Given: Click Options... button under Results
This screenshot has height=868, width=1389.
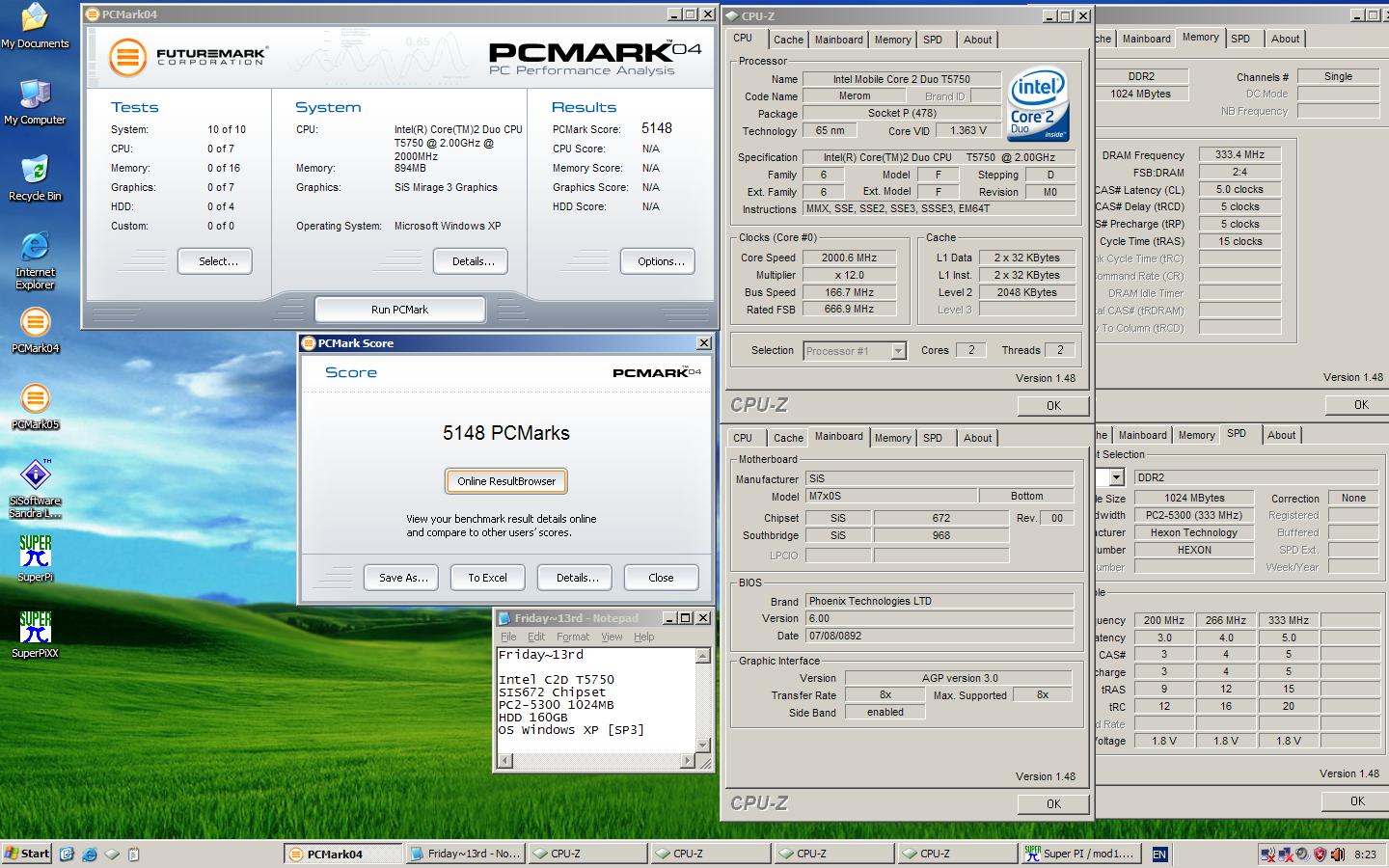Looking at the screenshot, I should click(658, 261).
